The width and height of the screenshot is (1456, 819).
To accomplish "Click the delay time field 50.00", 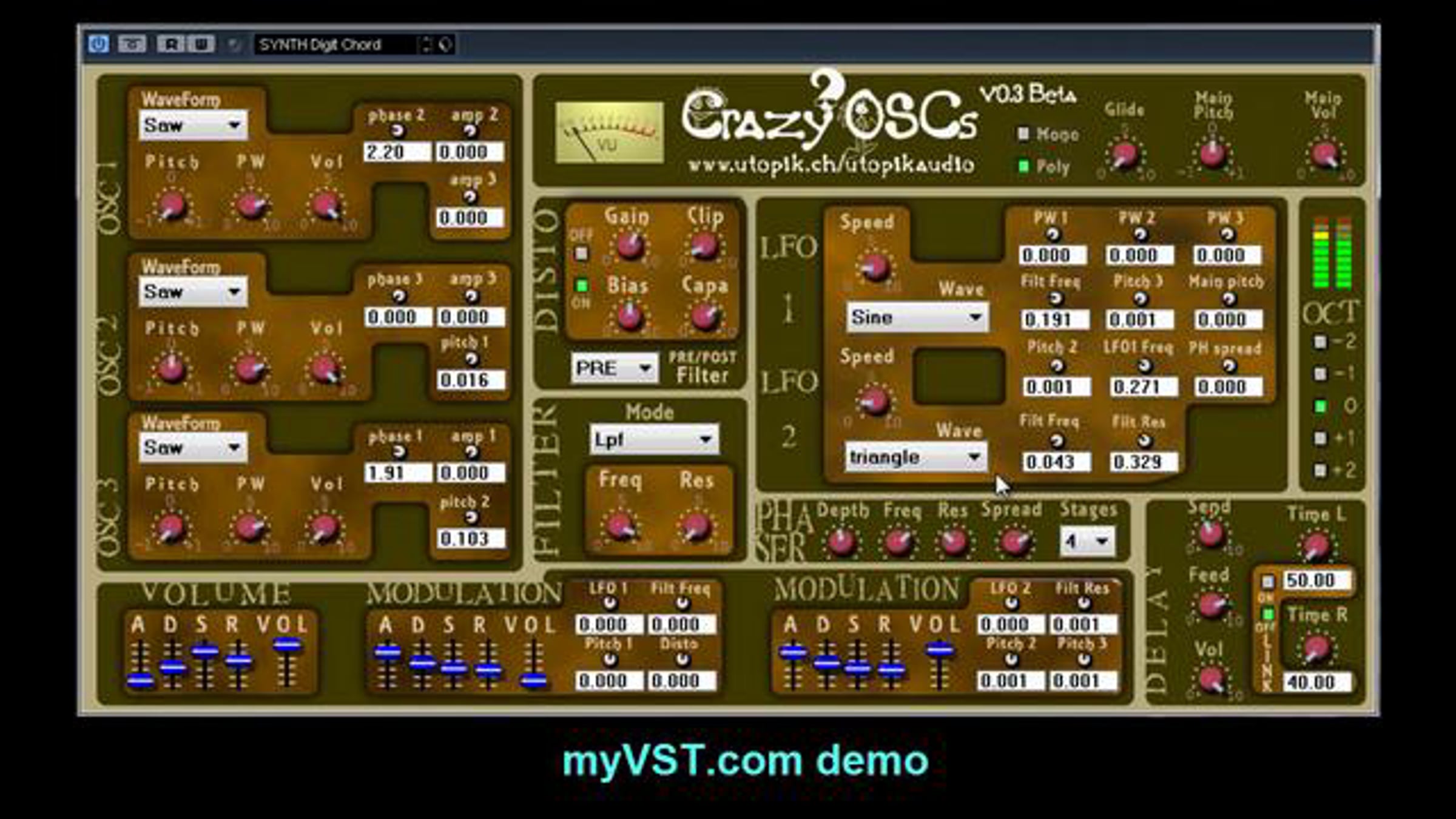I will pos(1316,581).
